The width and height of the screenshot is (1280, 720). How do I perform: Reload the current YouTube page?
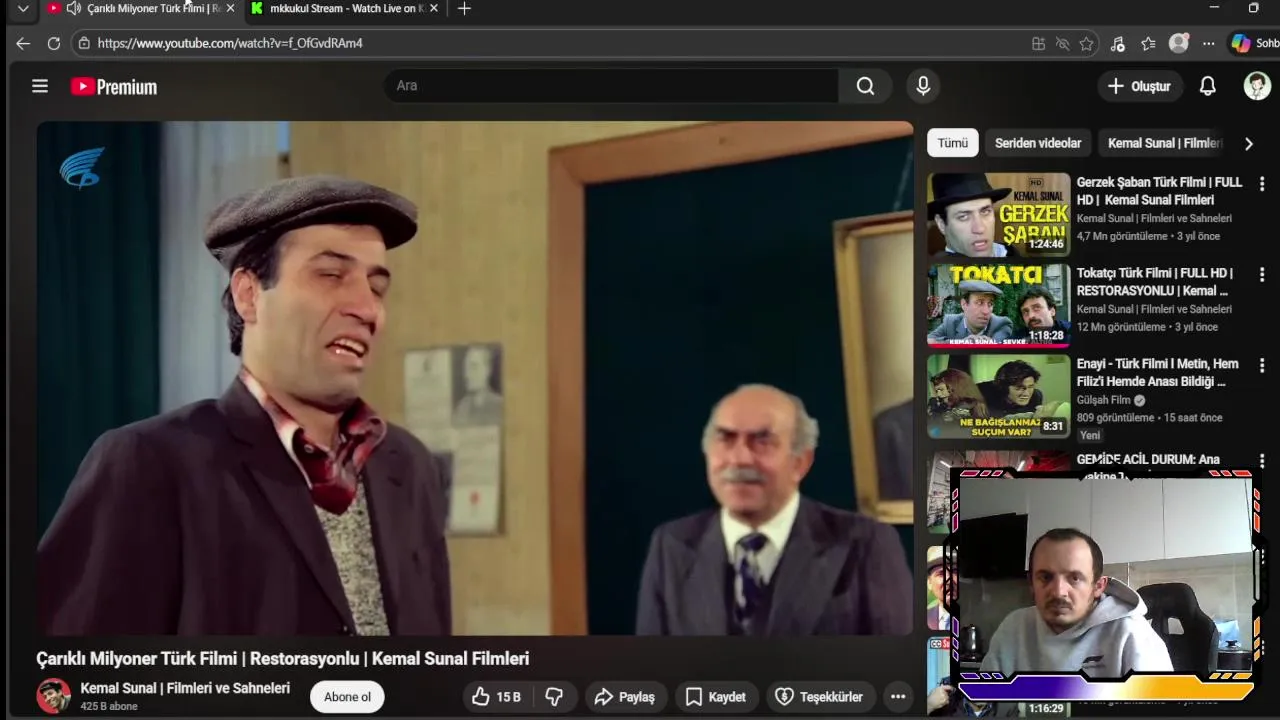click(54, 43)
